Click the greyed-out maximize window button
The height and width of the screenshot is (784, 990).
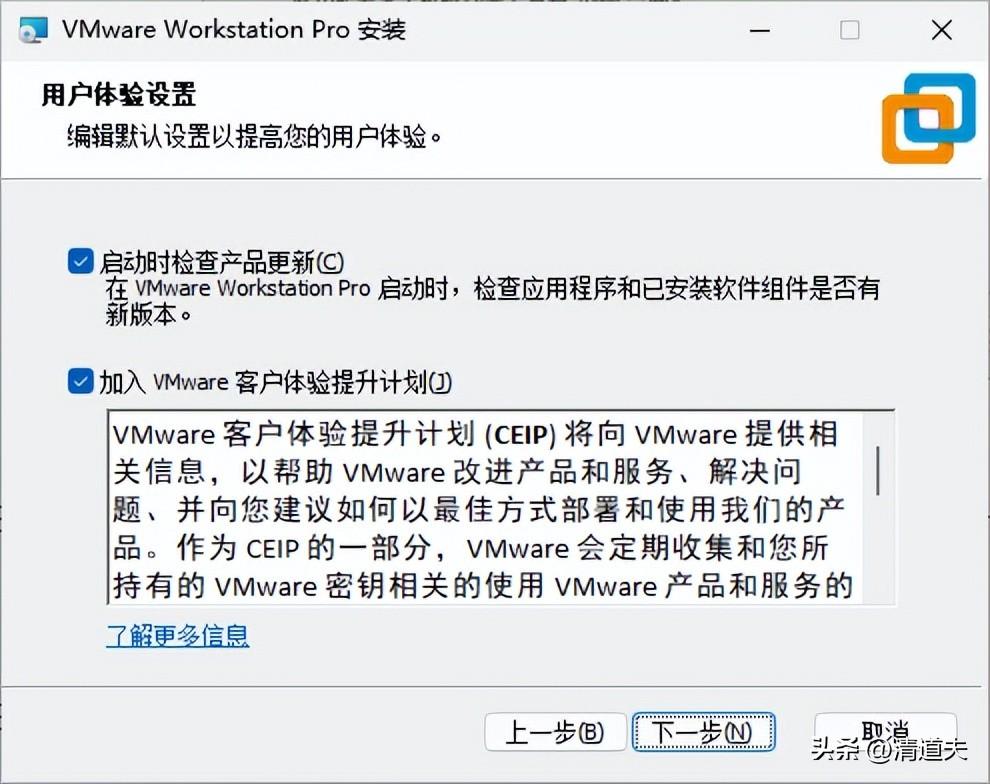(849, 30)
